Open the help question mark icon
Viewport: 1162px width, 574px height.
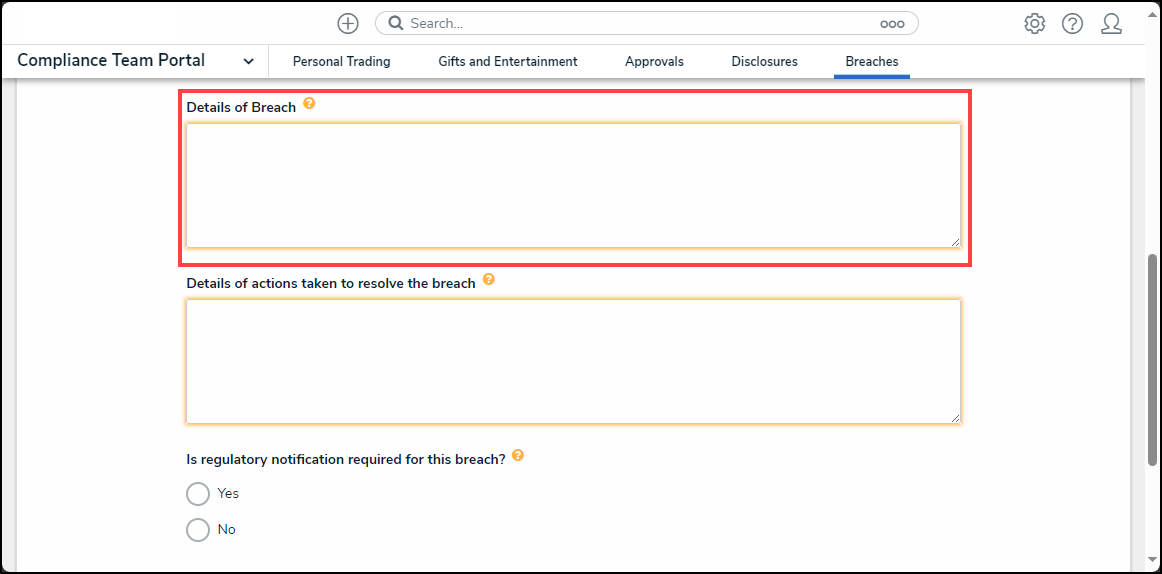1072,24
